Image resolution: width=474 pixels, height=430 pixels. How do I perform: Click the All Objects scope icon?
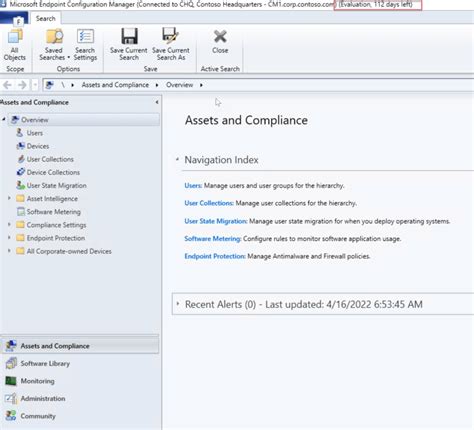coord(15,36)
